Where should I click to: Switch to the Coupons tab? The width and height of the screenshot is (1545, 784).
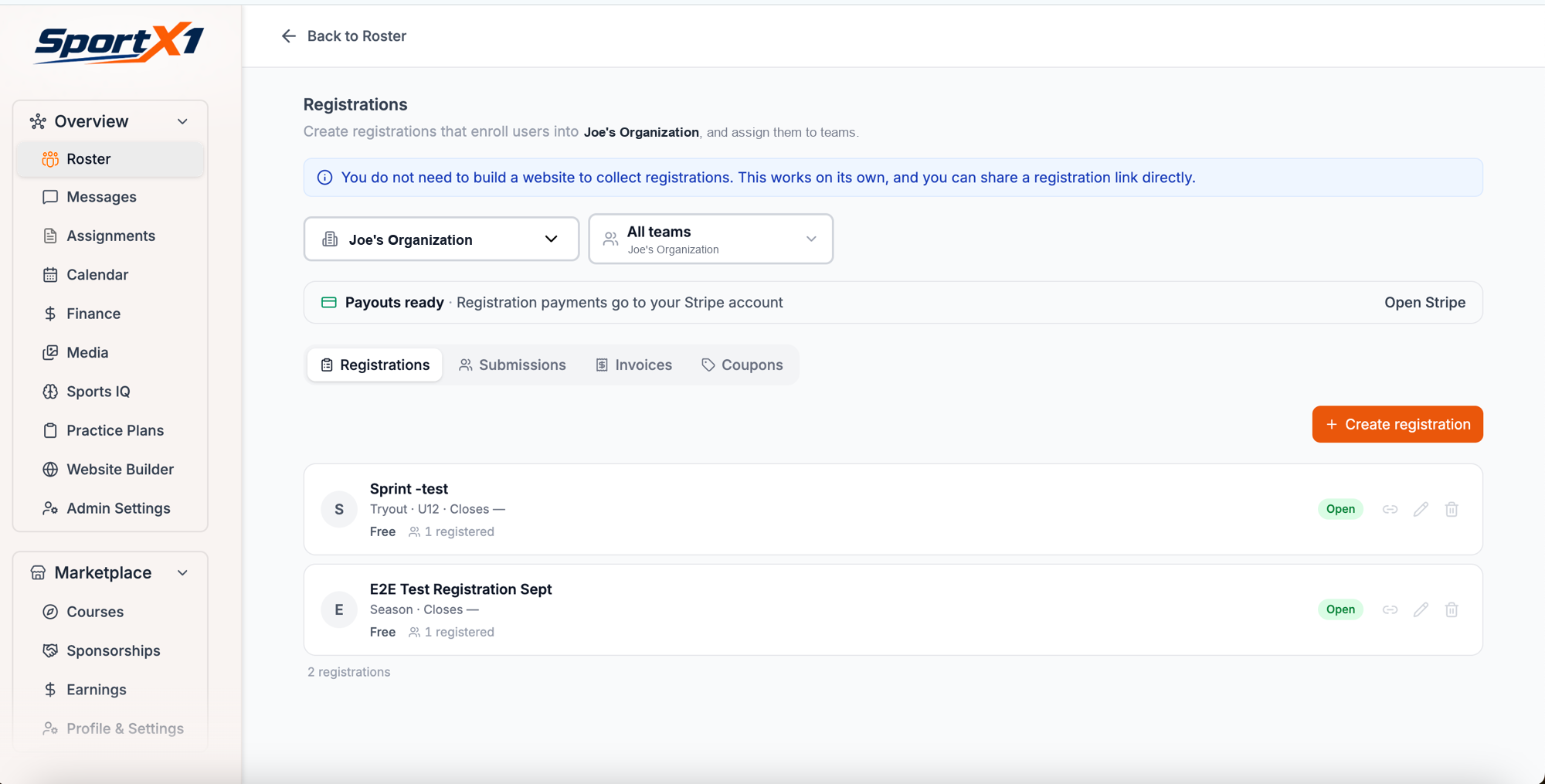point(742,365)
